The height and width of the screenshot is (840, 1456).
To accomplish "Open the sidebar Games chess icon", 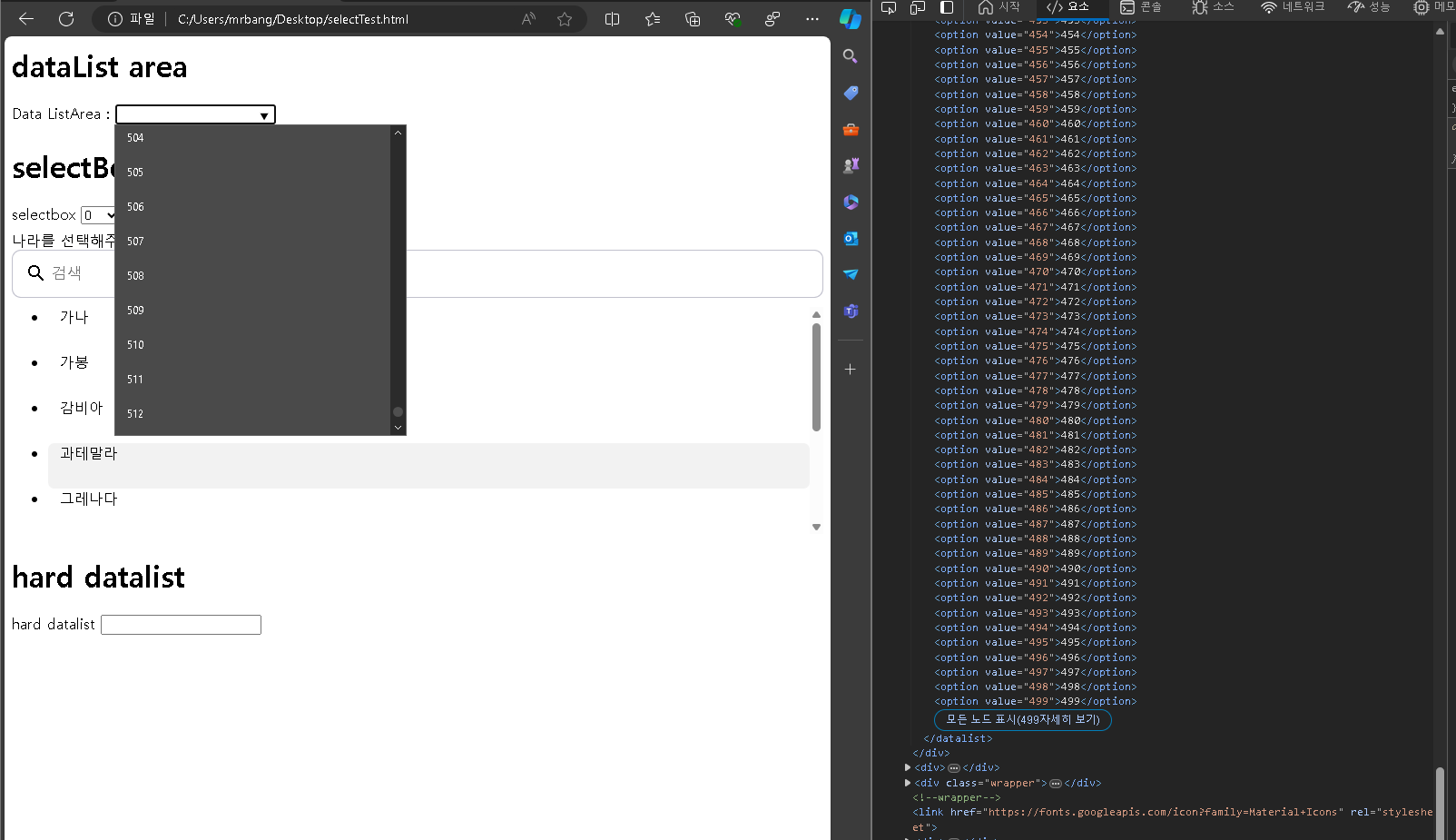I will (851, 165).
